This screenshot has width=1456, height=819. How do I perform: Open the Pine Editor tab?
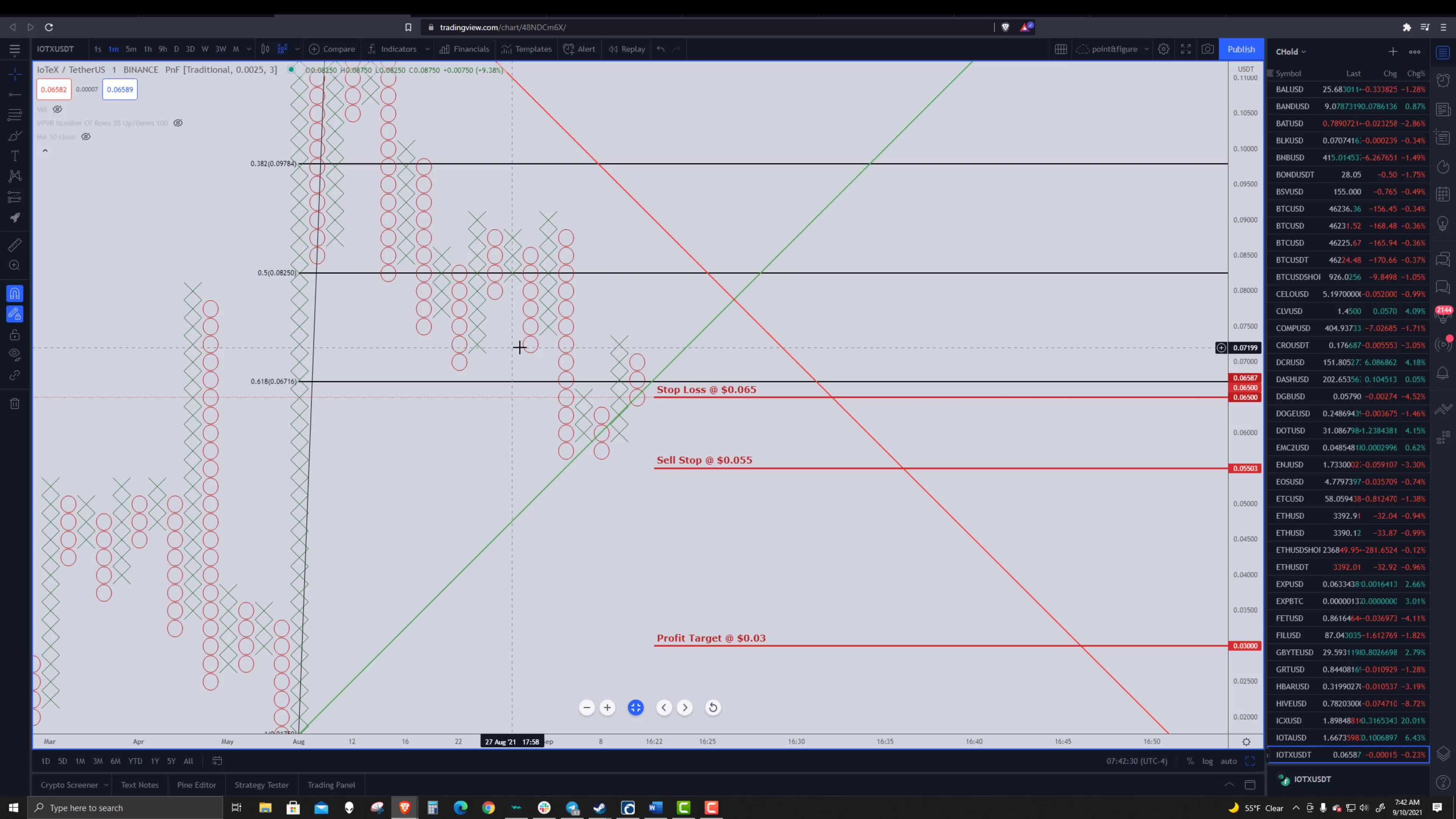pyautogui.click(x=196, y=785)
